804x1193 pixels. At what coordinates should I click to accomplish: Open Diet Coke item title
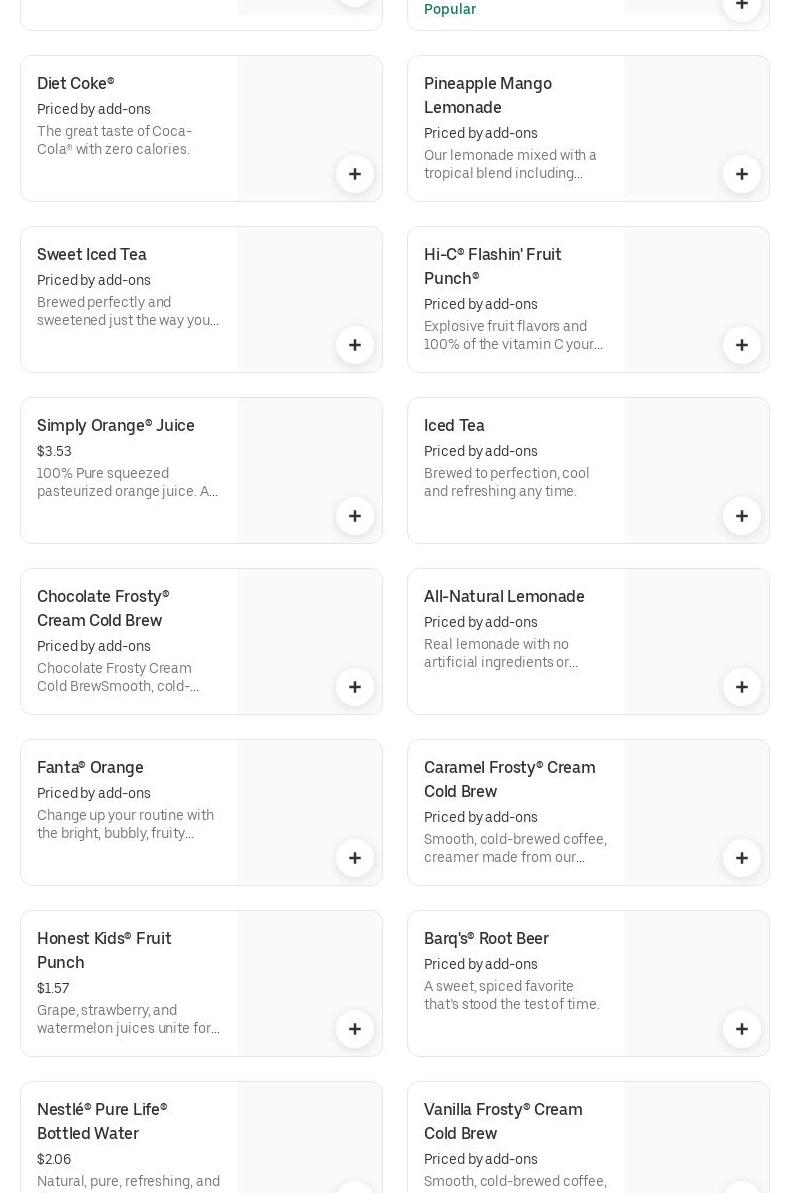[76, 84]
